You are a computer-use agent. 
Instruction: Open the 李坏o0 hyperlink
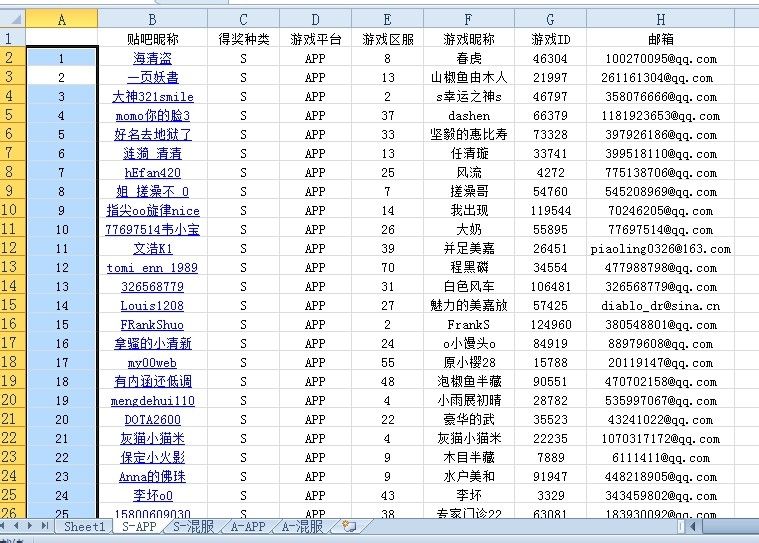pyautogui.click(x=152, y=496)
